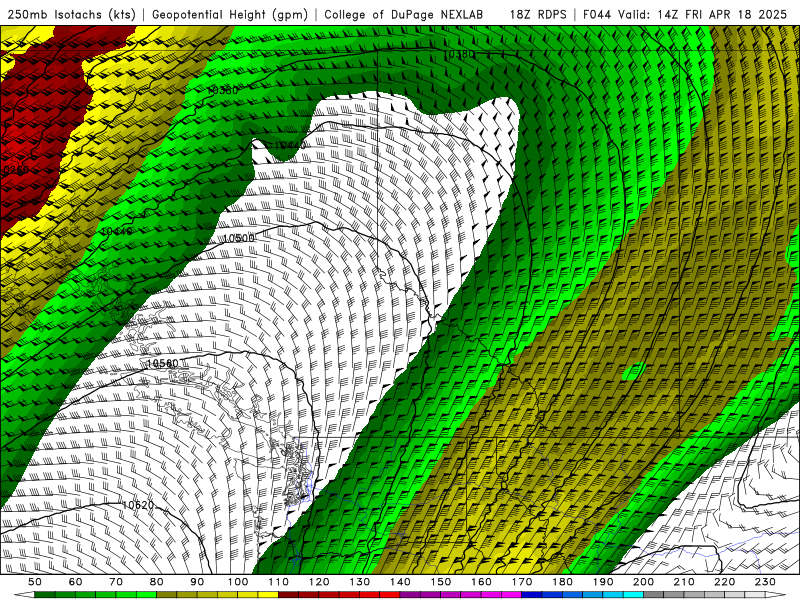This screenshot has width=800, height=600.
Task: Click the 10500 height contour label
Action: click(x=239, y=238)
